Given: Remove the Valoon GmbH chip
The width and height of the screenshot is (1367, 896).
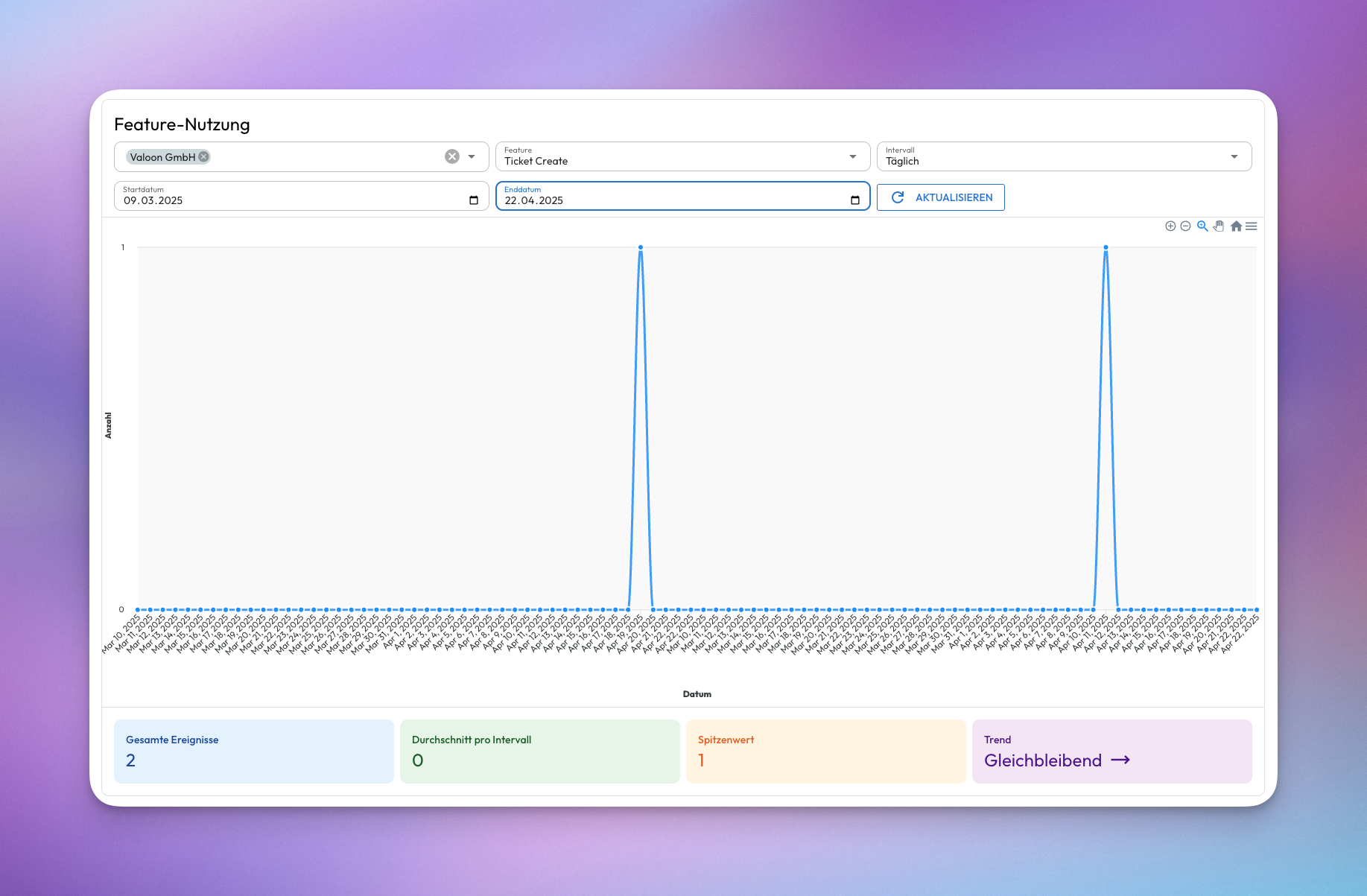Looking at the screenshot, I should point(202,156).
